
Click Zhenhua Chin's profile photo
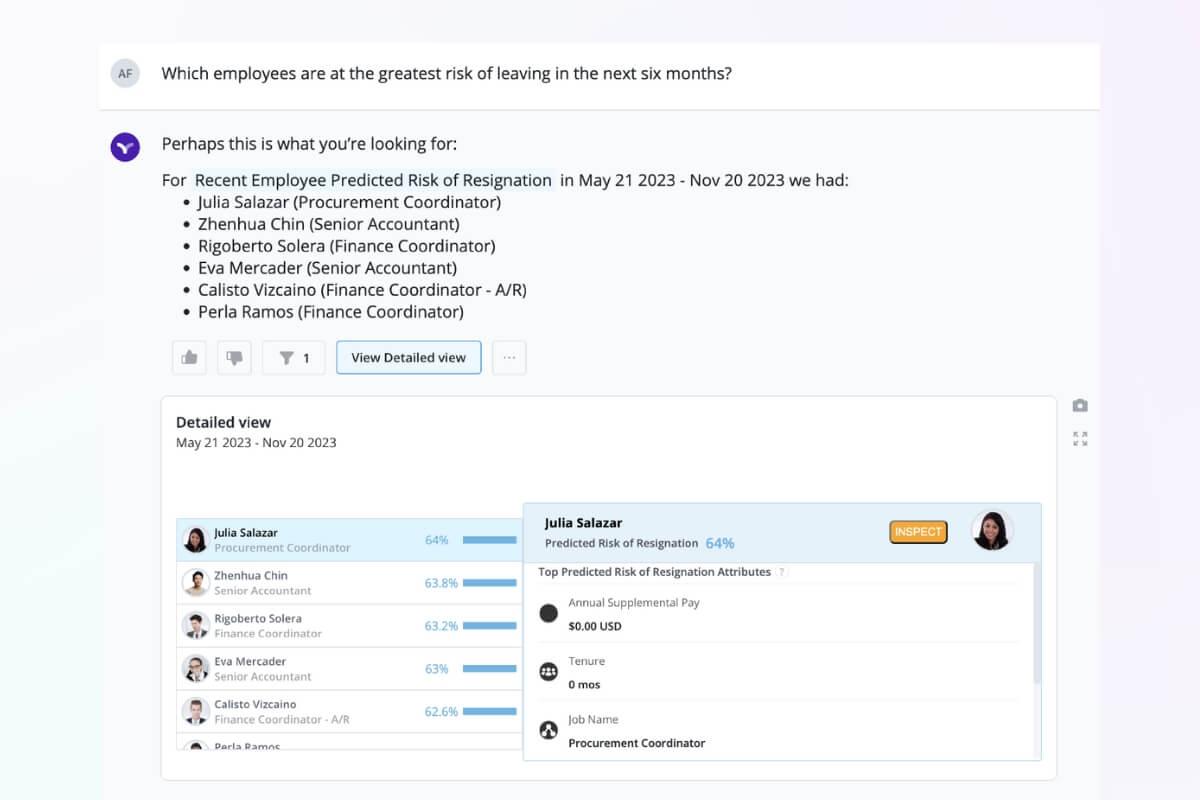pos(195,583)
